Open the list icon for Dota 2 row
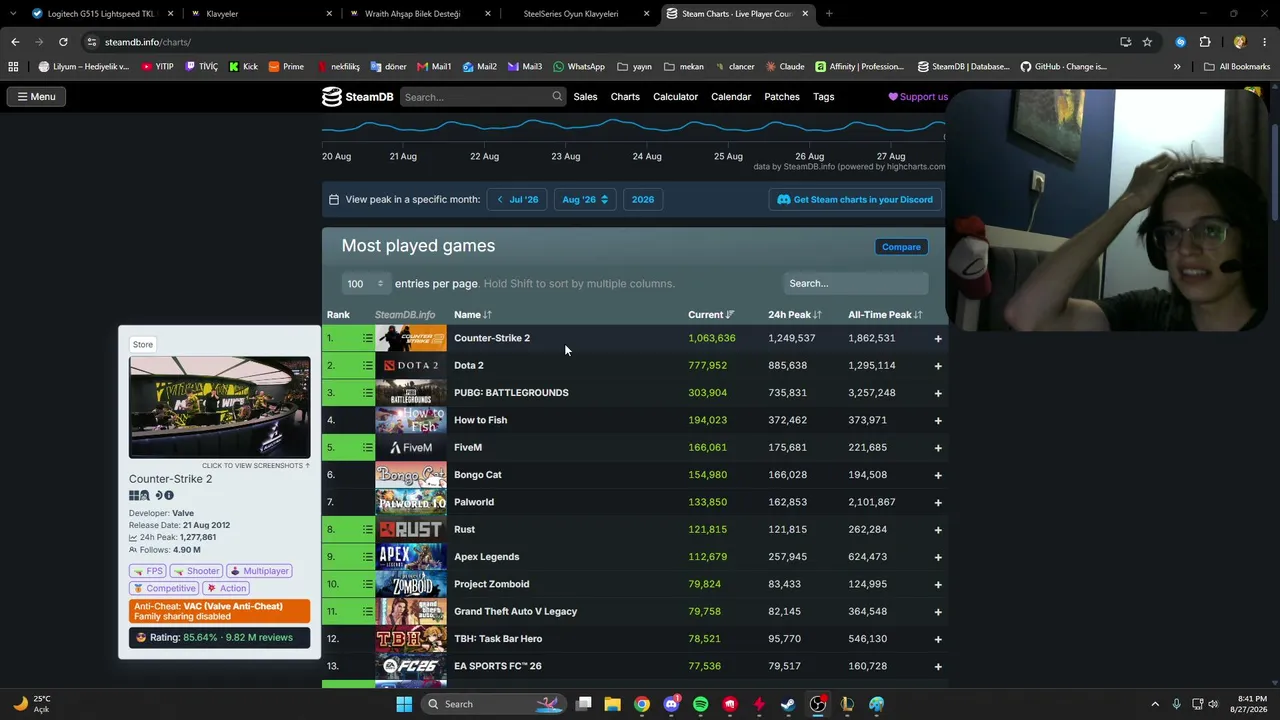This screenshot has width=1280, height=720. [367, 365]
